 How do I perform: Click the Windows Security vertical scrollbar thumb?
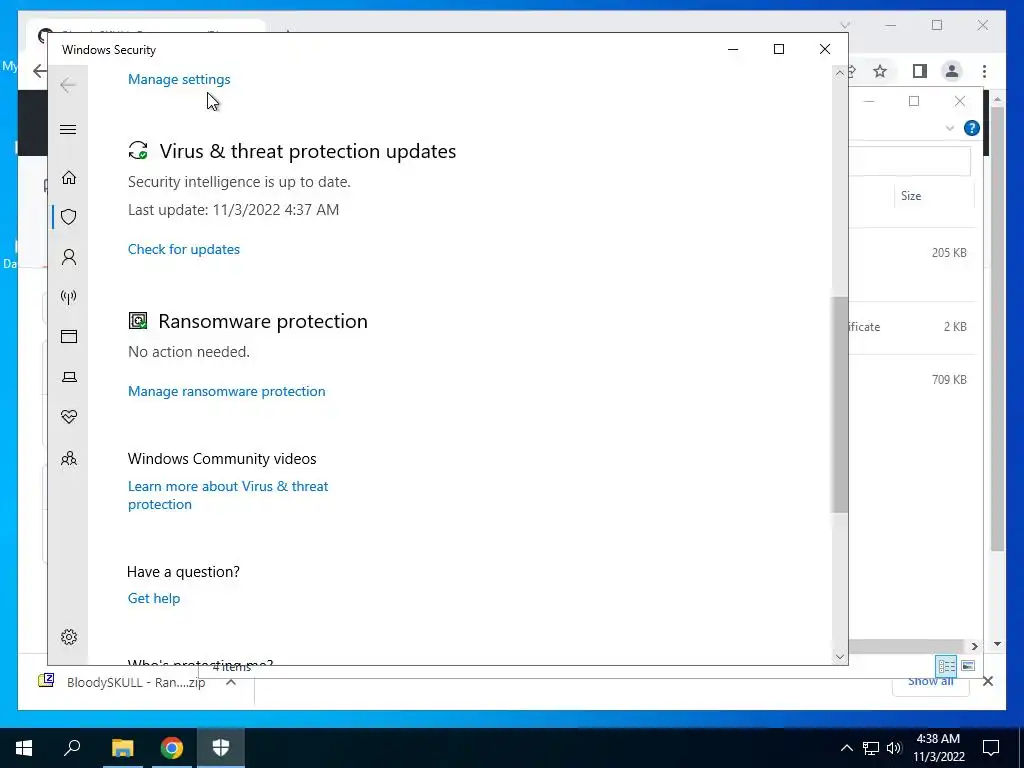pos(839,404)
